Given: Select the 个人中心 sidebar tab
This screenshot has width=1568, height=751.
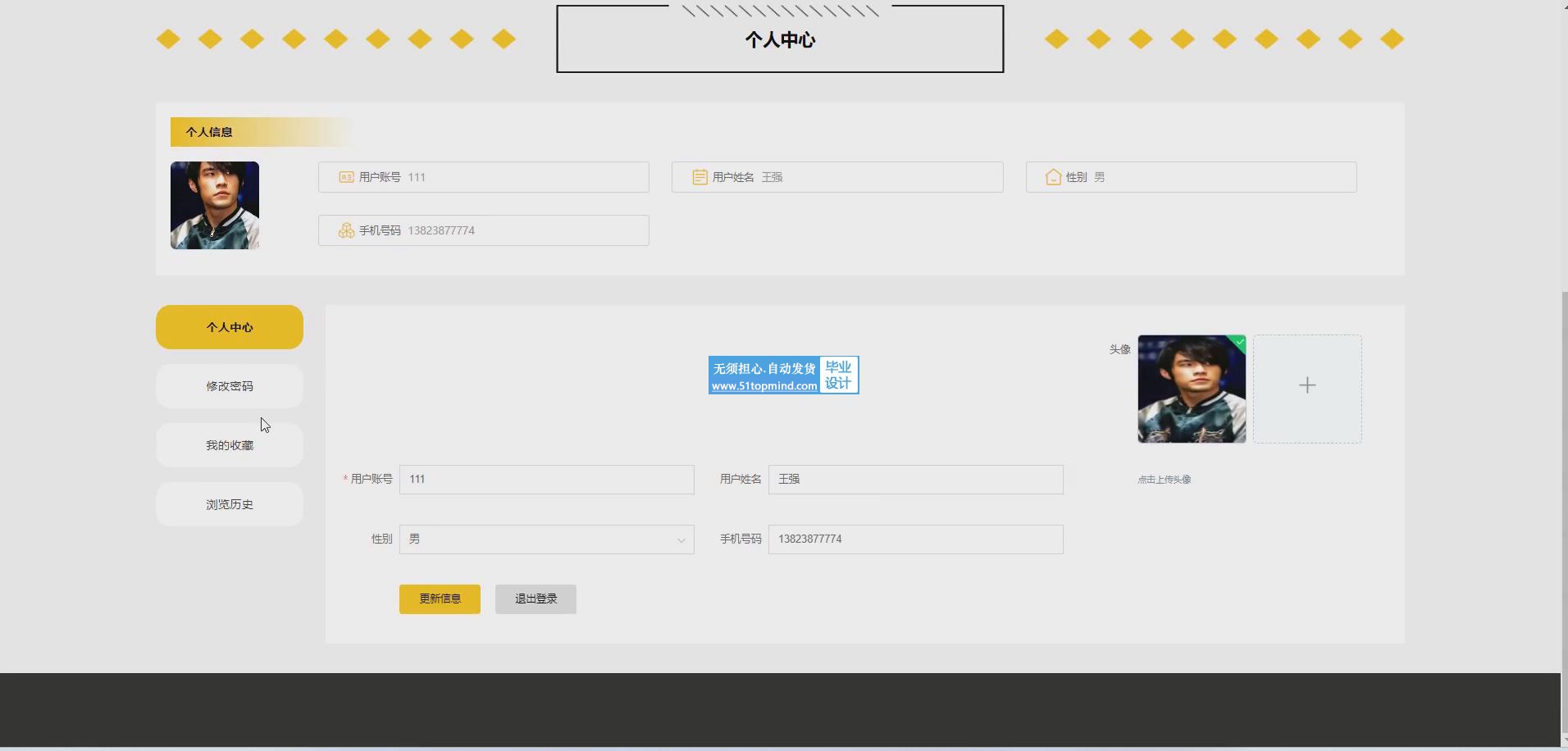Looking at the screenshot, I should click(230, 327).
